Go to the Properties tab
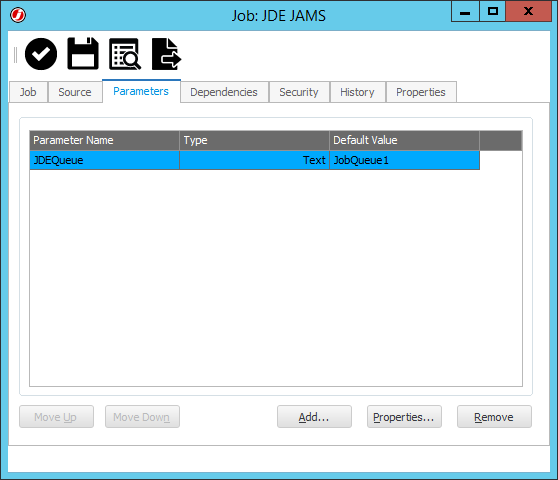Screen dimensions: 558x480 [421, 92]
